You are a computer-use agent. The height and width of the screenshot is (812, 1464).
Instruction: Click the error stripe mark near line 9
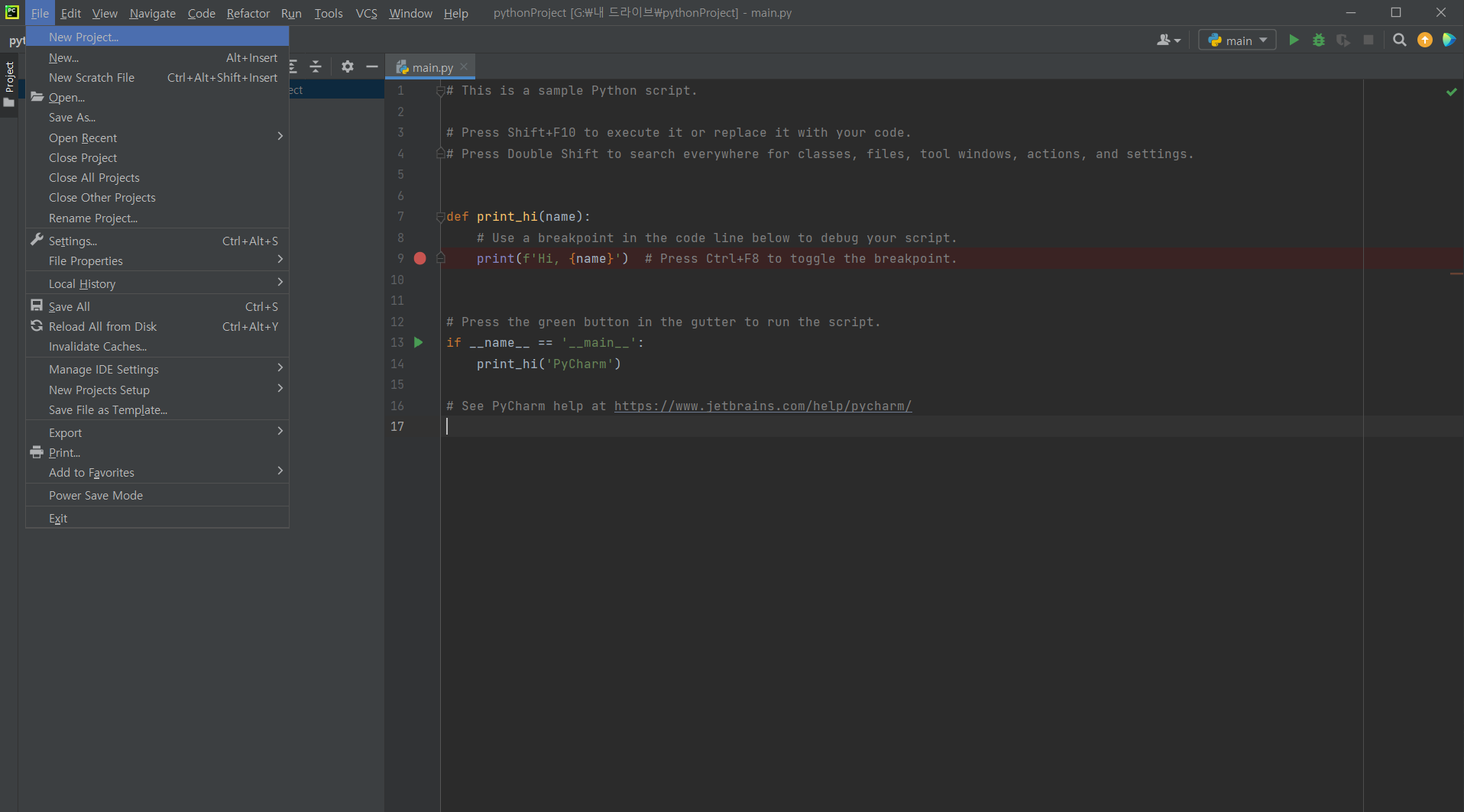click(1456, 273)
